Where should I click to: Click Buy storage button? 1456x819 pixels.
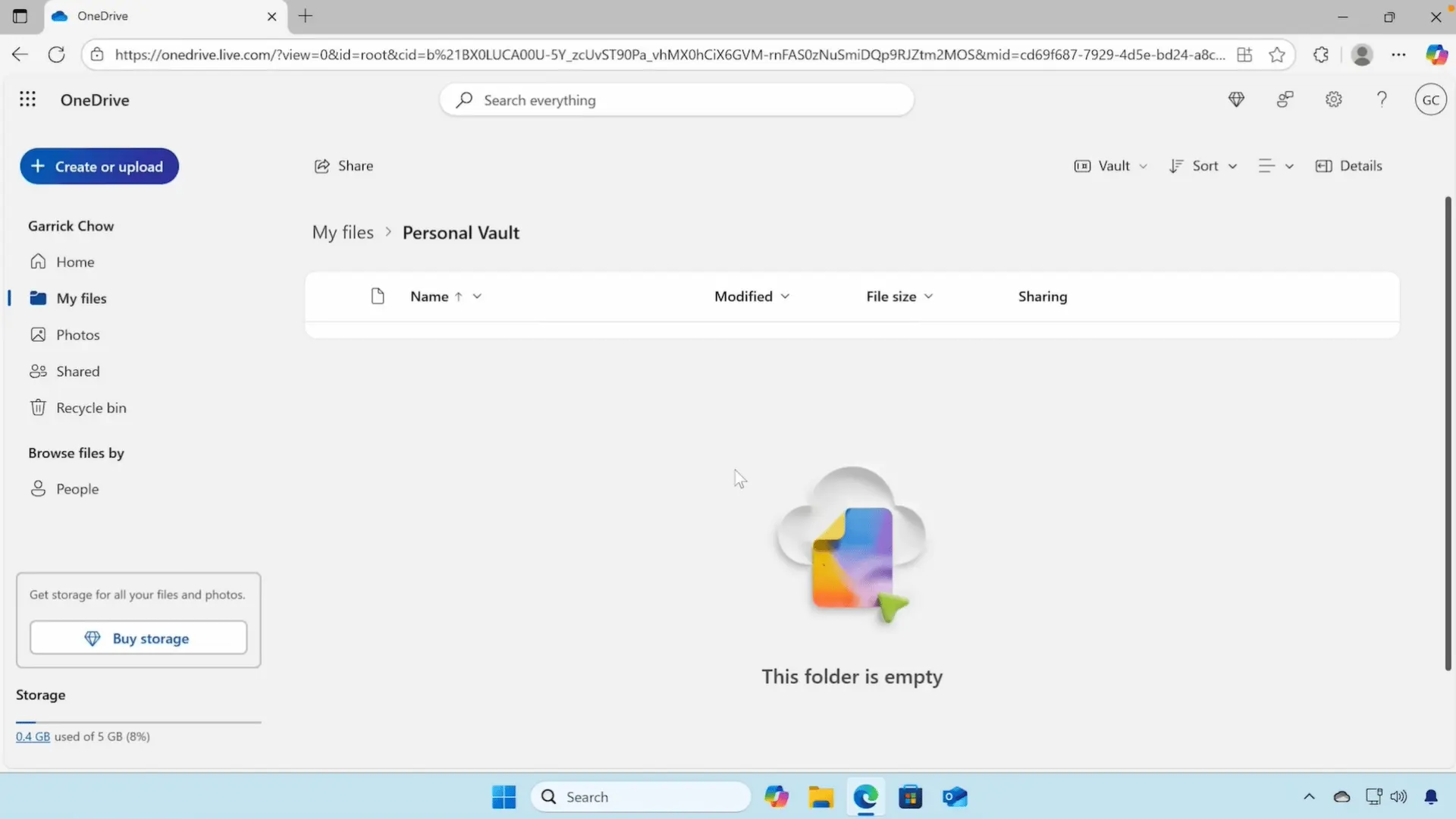click(x=138, y=638)
